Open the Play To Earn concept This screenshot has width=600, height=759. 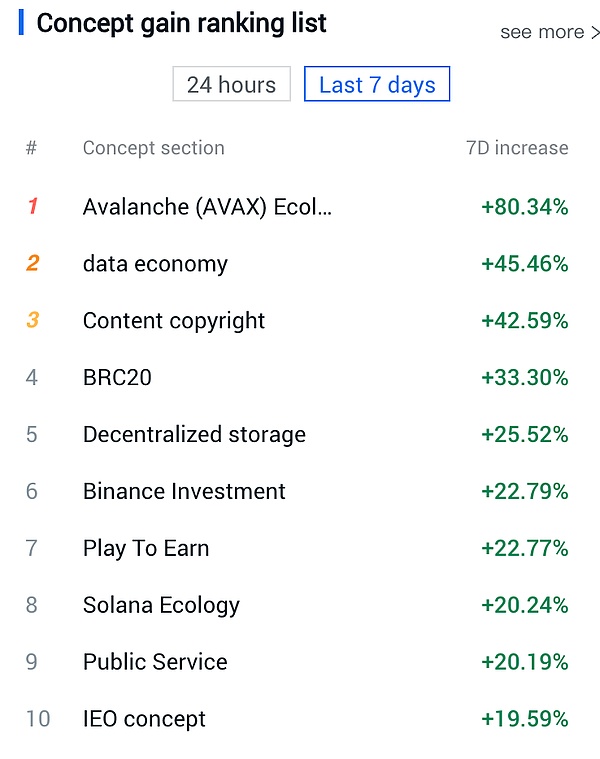coord(146,548)
